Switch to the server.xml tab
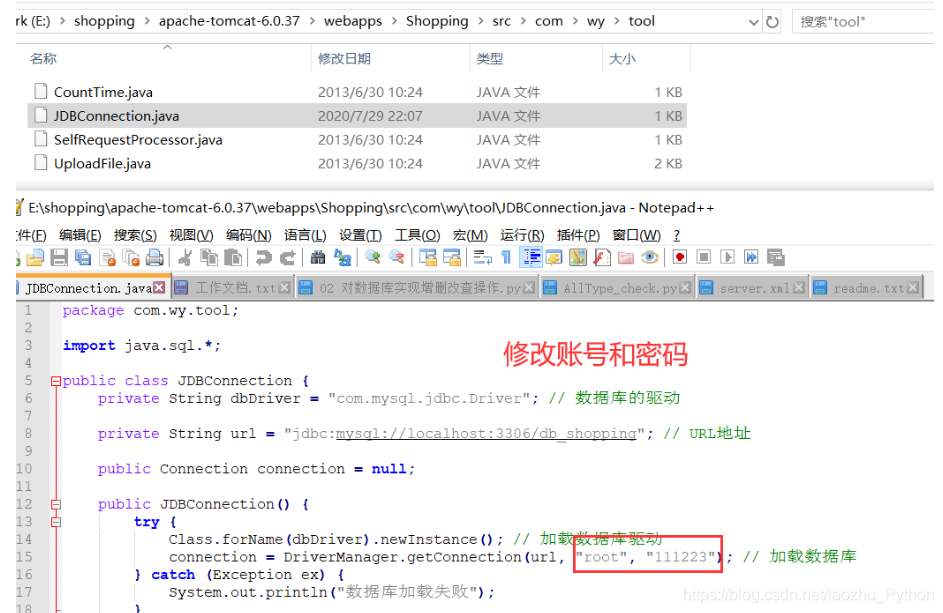 752,288
